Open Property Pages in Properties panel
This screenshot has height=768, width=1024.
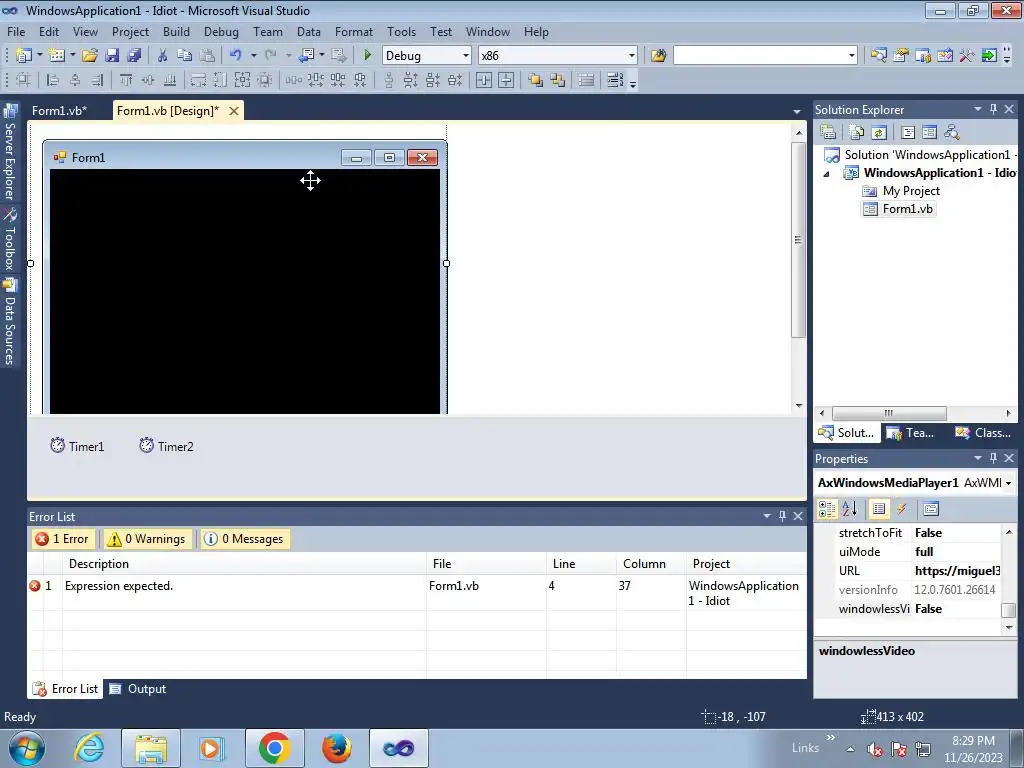(931, 509)
